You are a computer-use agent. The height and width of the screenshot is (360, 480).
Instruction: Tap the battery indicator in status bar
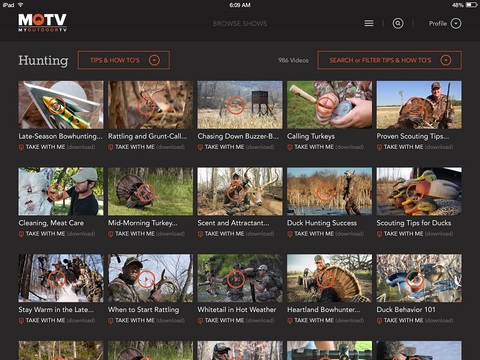pos(472,5)
